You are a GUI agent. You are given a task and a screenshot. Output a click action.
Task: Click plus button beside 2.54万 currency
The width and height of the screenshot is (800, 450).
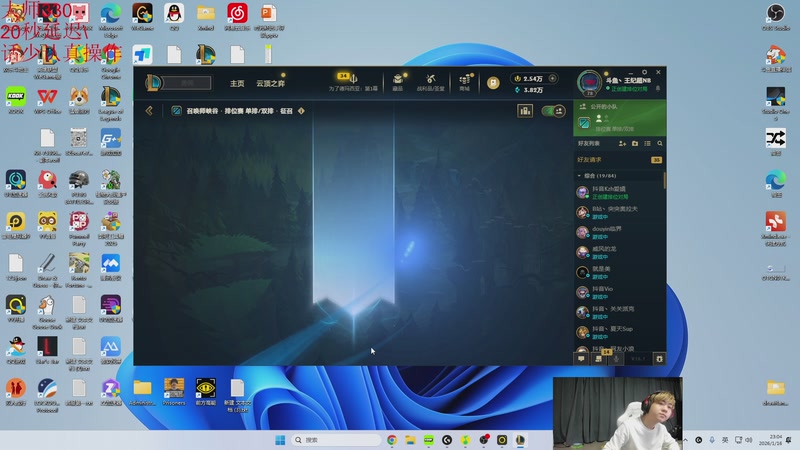tap(552, 79)
